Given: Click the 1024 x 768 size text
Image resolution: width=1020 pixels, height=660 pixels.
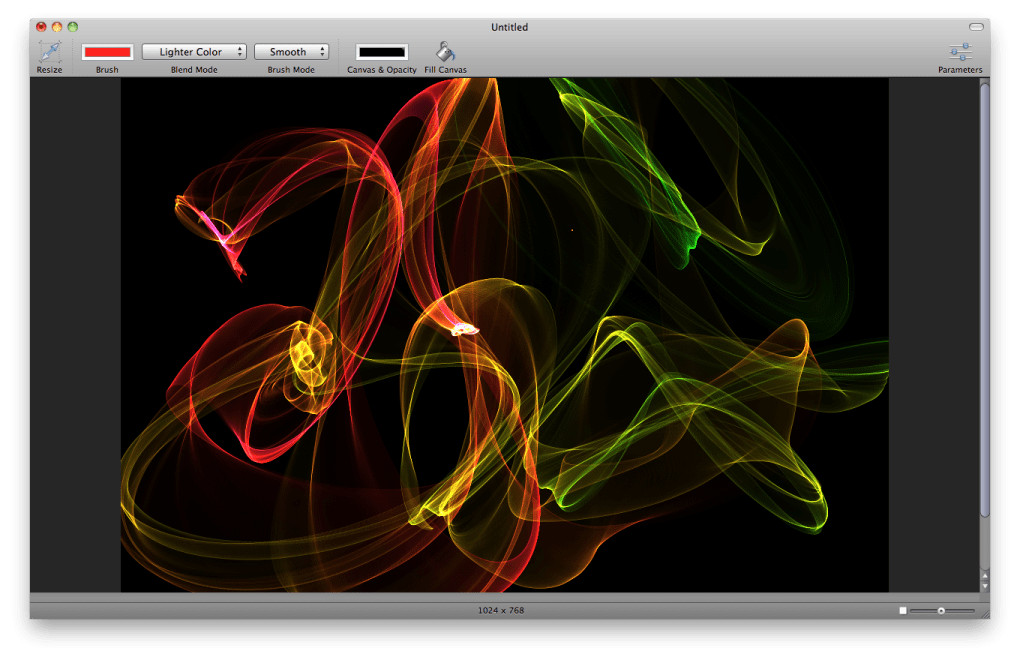Looking at the screenshot, I should pyautogui.click(x=501, y=610).
